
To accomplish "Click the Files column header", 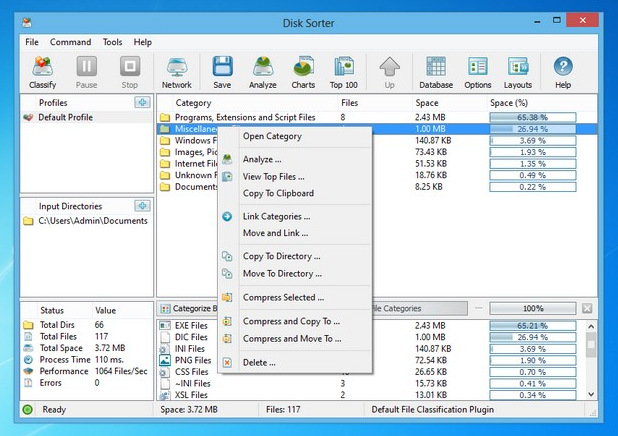I will [x=350, y=103].
